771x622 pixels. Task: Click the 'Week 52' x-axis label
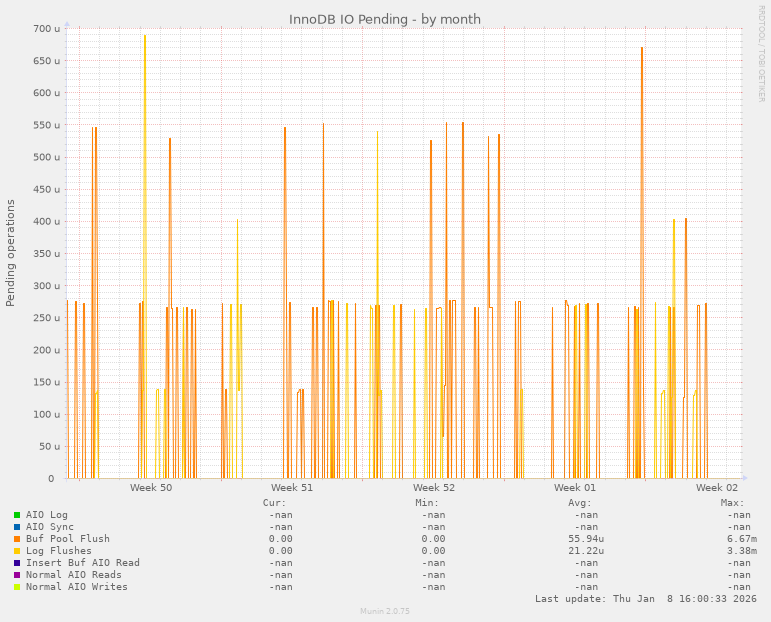point(434,488)
